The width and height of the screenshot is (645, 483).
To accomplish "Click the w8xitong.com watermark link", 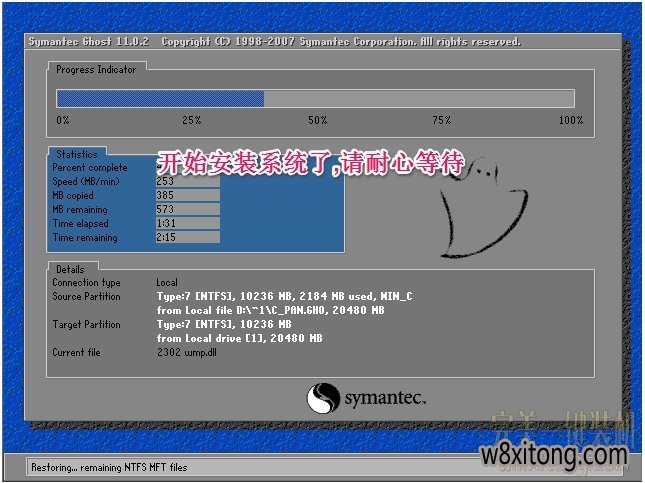I will [554, 456].
